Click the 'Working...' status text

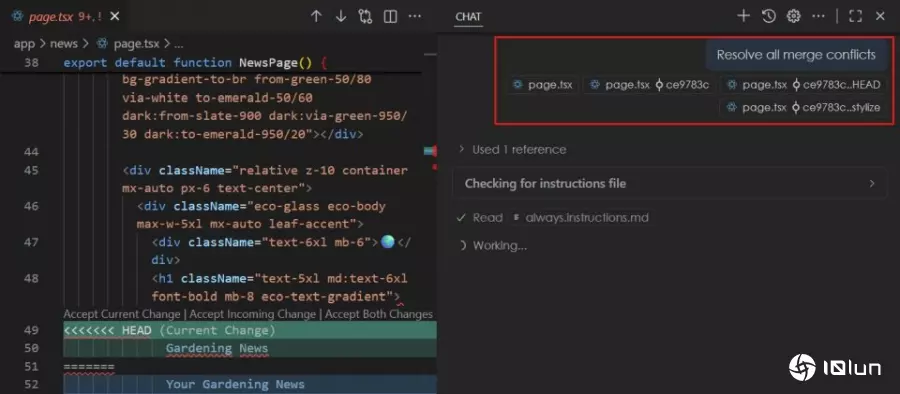coord(499,246)
